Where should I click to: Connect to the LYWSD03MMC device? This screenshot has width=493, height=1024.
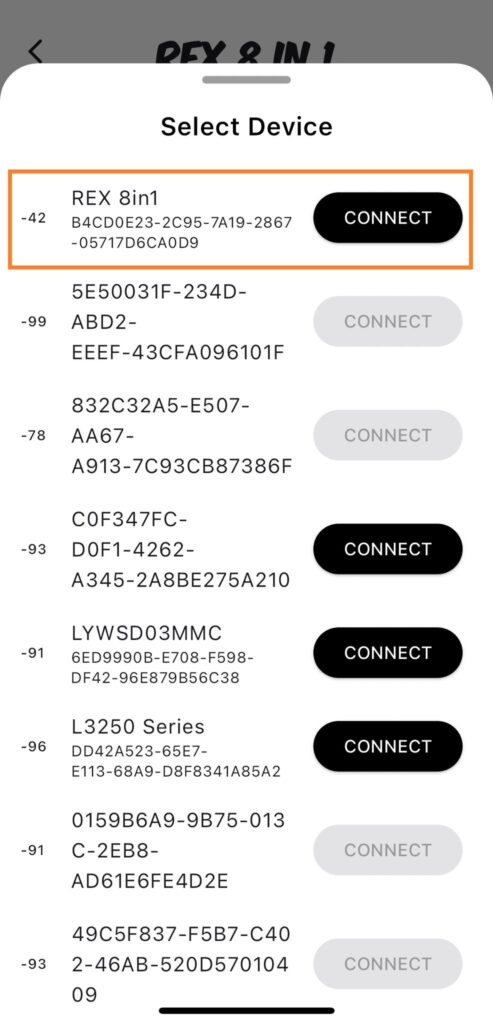click(388, 652)
